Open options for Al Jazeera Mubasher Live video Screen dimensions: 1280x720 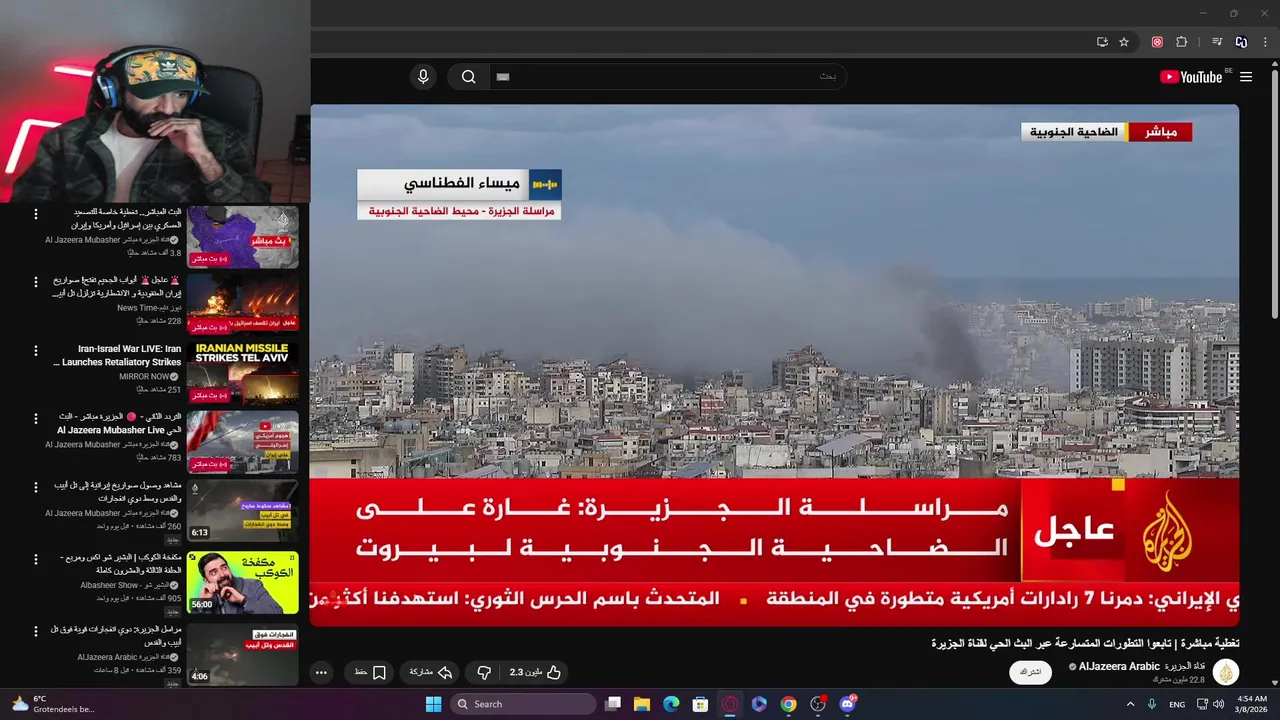(36, 418)
